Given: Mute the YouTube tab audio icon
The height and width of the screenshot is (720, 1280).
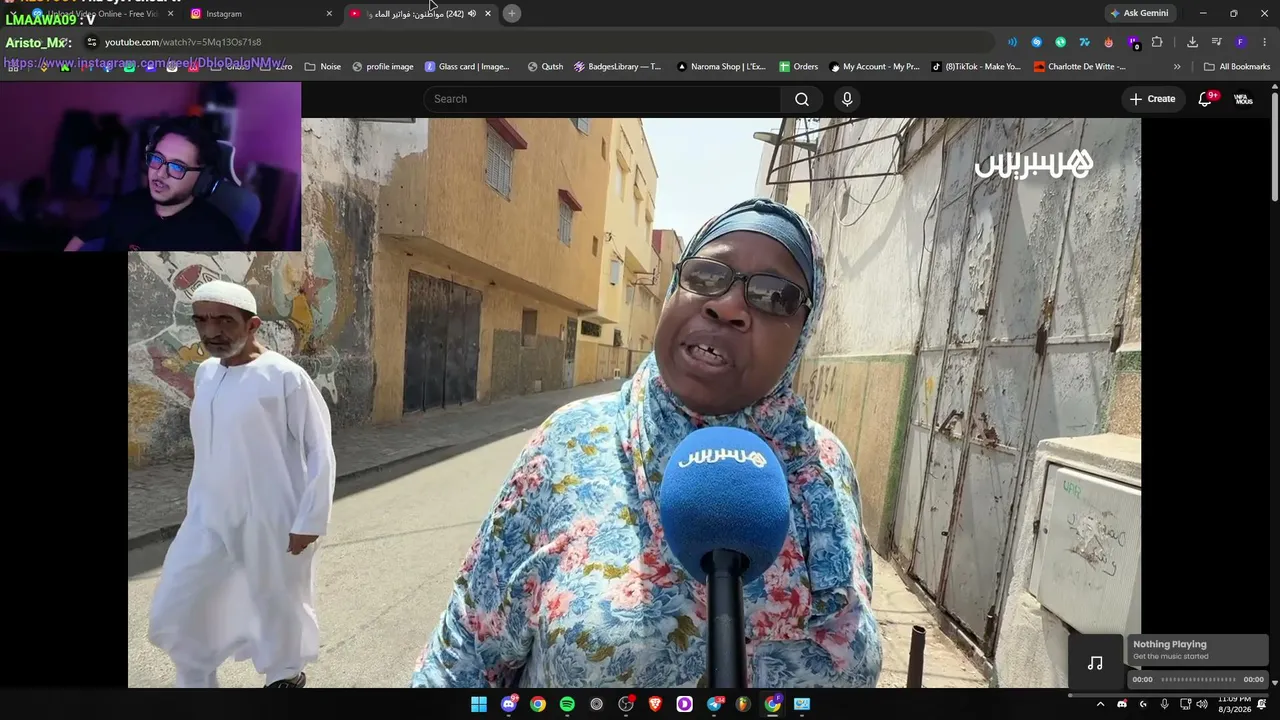Looking at the screenshot, I should [472, 13].
